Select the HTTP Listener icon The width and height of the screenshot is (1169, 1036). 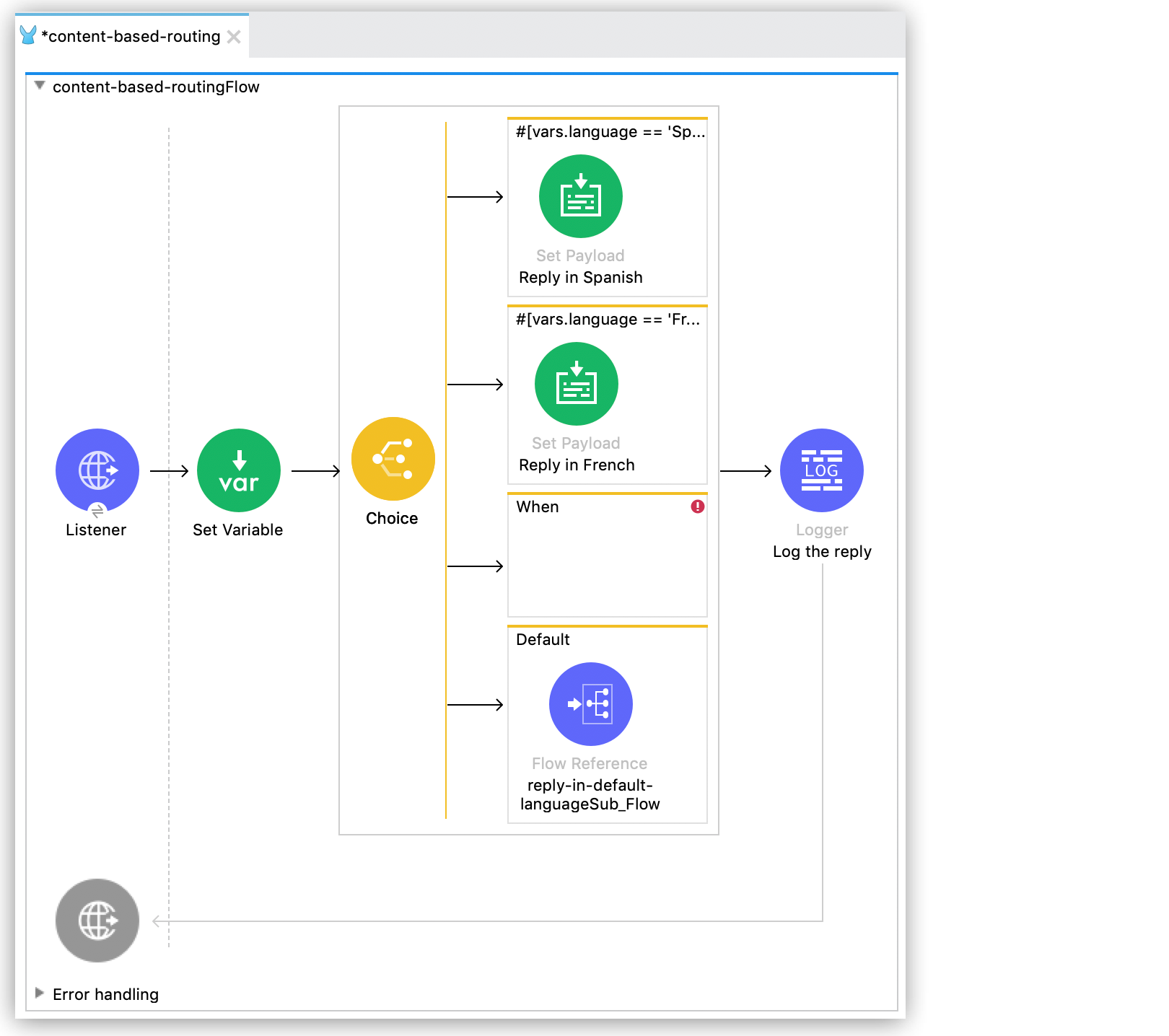pyautogui.click(x=97, y=469)
